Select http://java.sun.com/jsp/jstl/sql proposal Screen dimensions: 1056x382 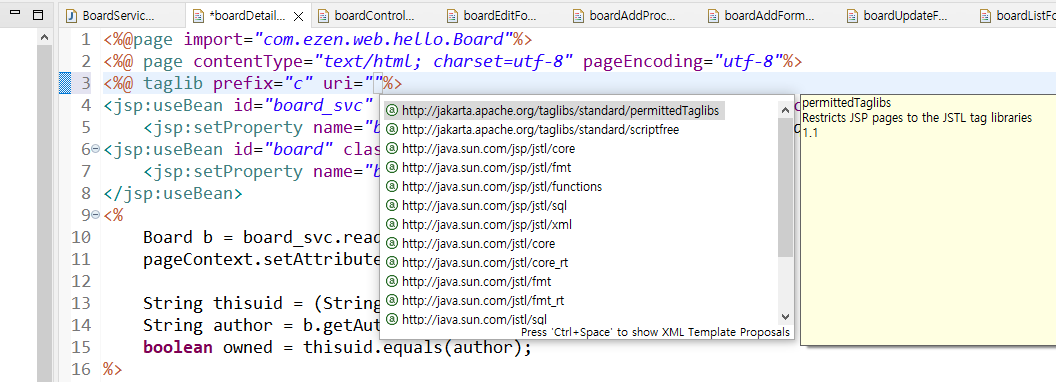point(485,205)
